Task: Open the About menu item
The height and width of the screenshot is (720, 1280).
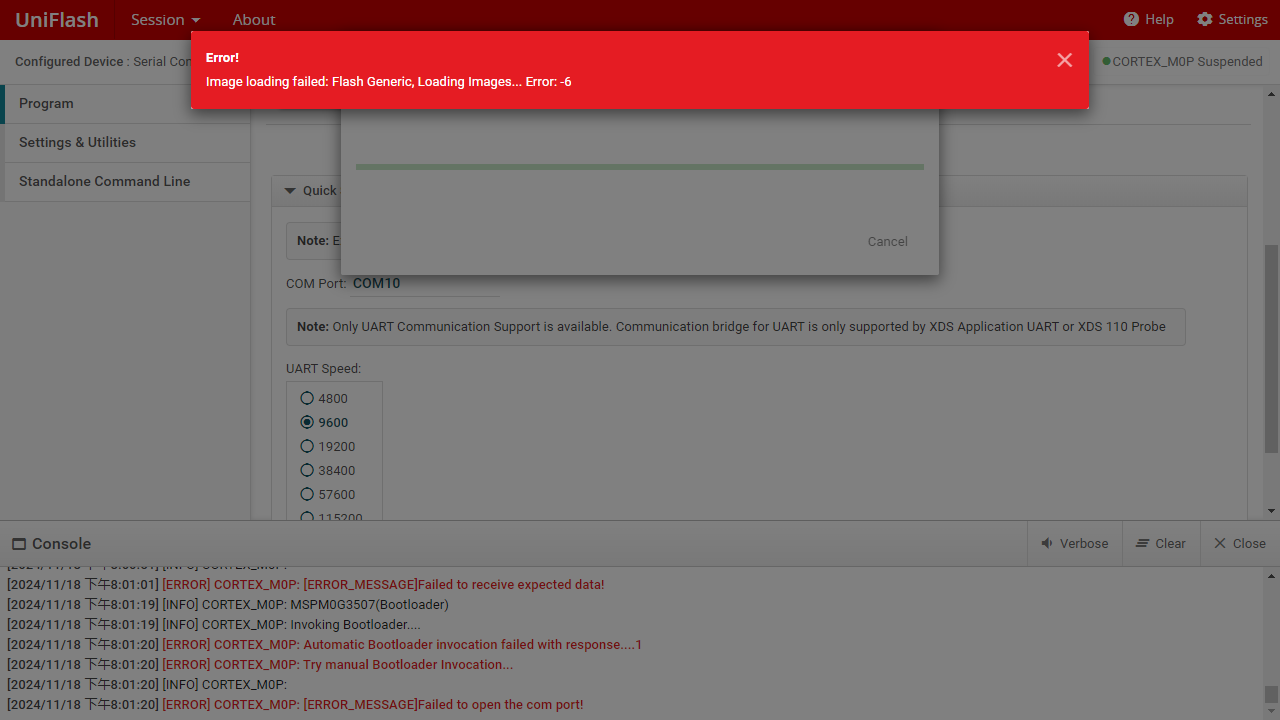Action: 254,19
